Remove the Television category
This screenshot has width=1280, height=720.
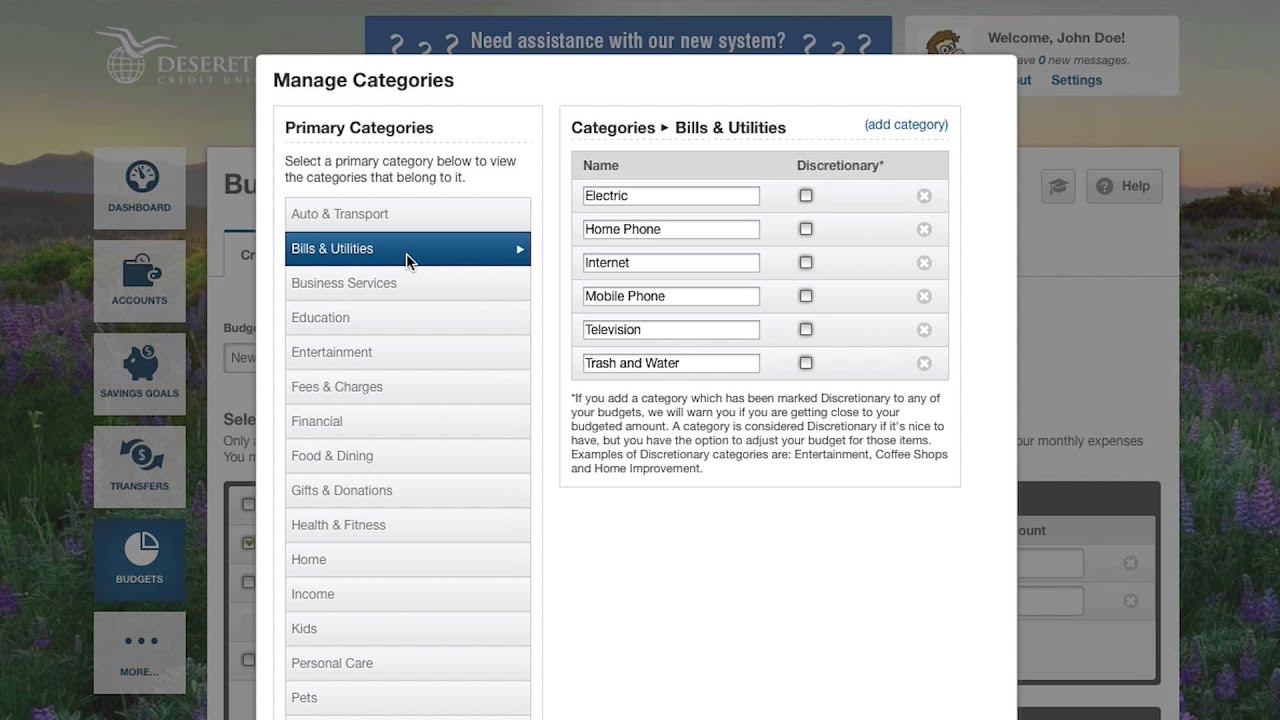point(924,330)
